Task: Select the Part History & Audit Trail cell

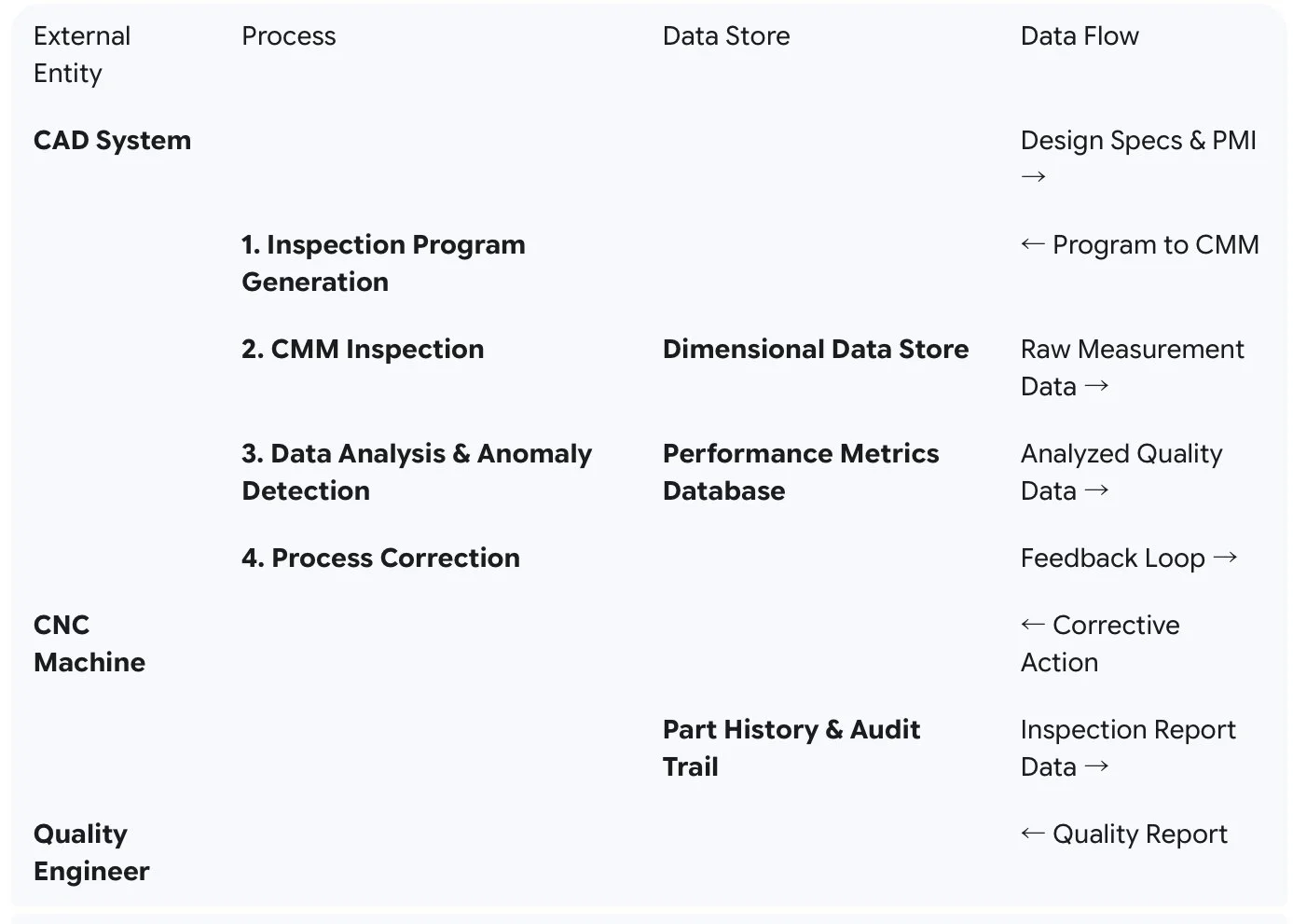Action: tap(791, 748)
